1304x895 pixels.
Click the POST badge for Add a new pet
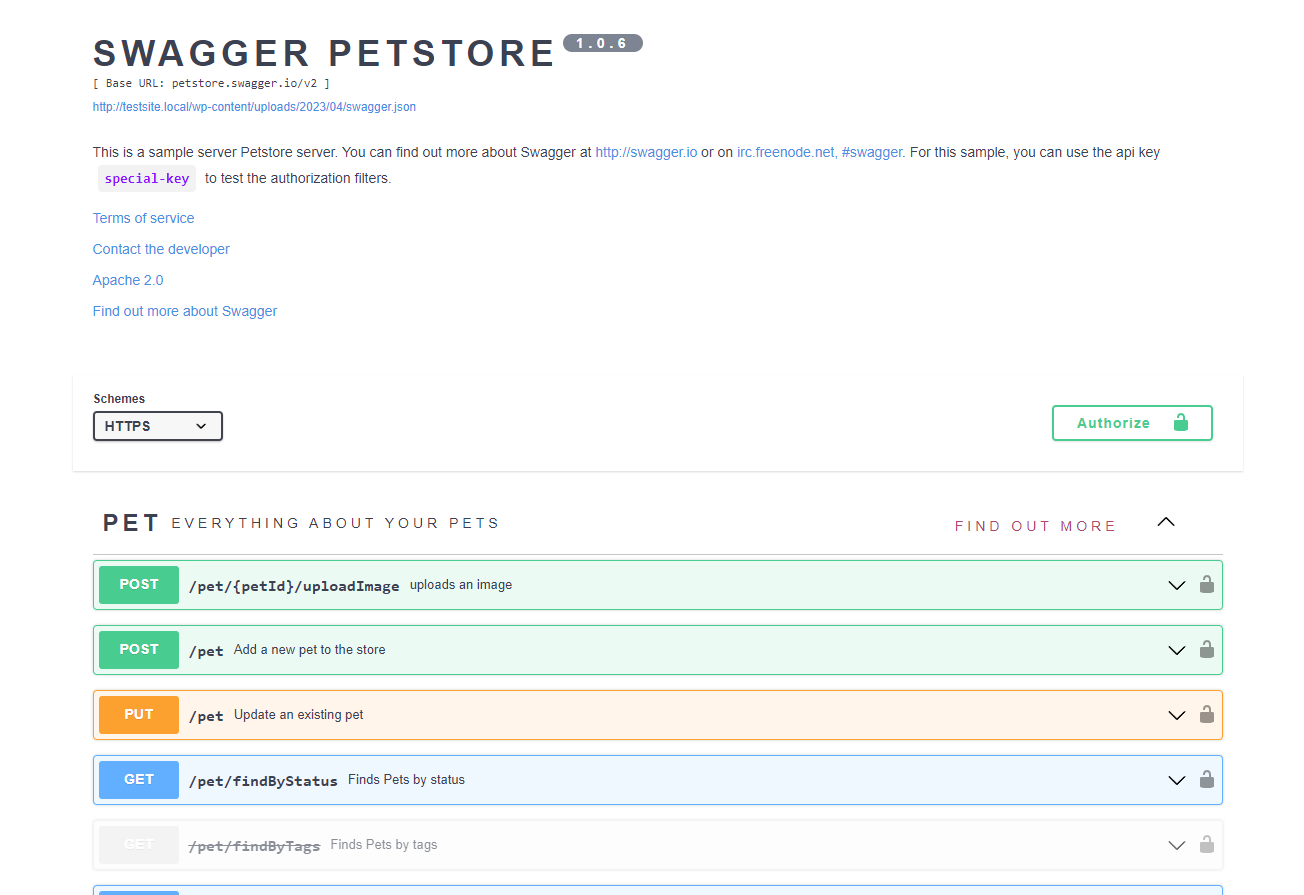[x=139, y=650]
